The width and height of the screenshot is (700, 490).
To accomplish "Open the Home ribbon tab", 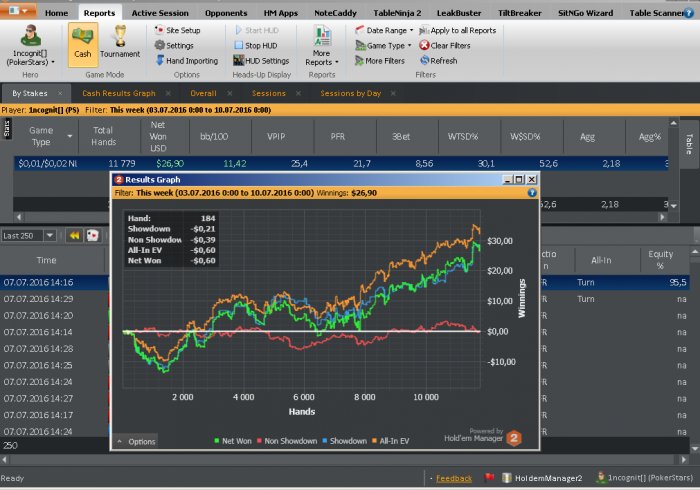I will pos(56,13).
